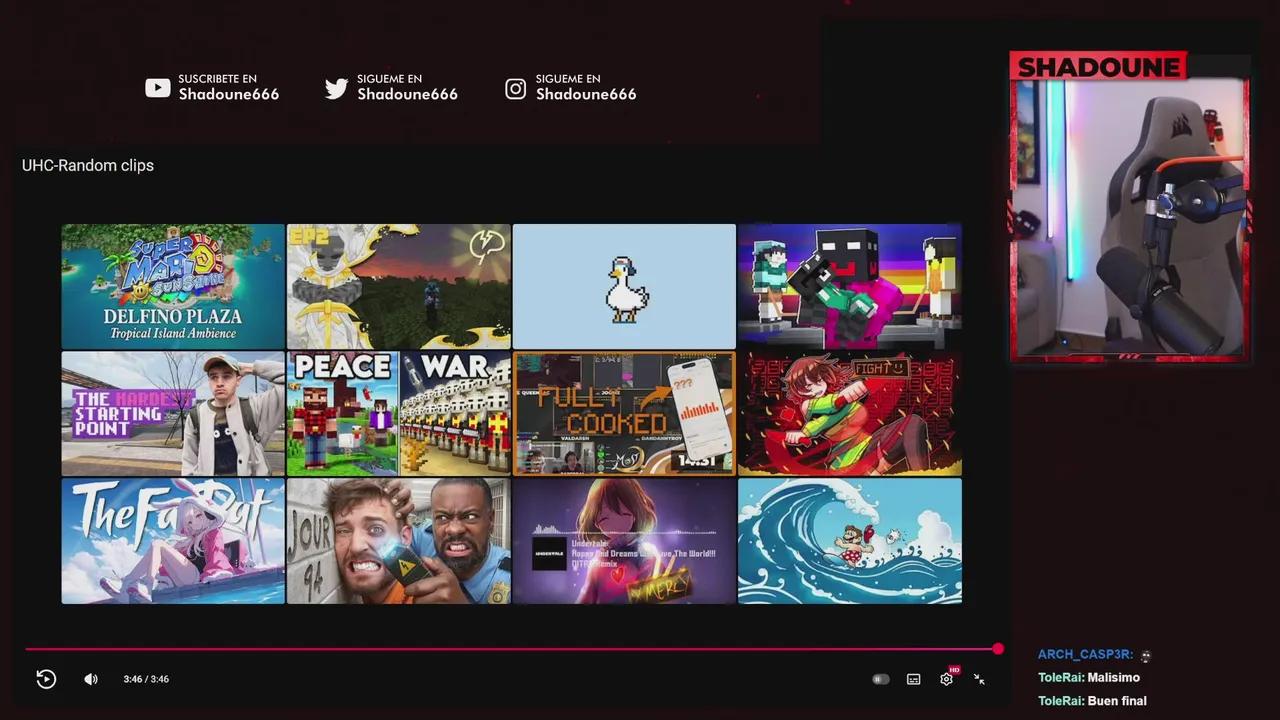
Task: Click the ToleRai Buen final chat message
Action: (x=1092, y=701)
